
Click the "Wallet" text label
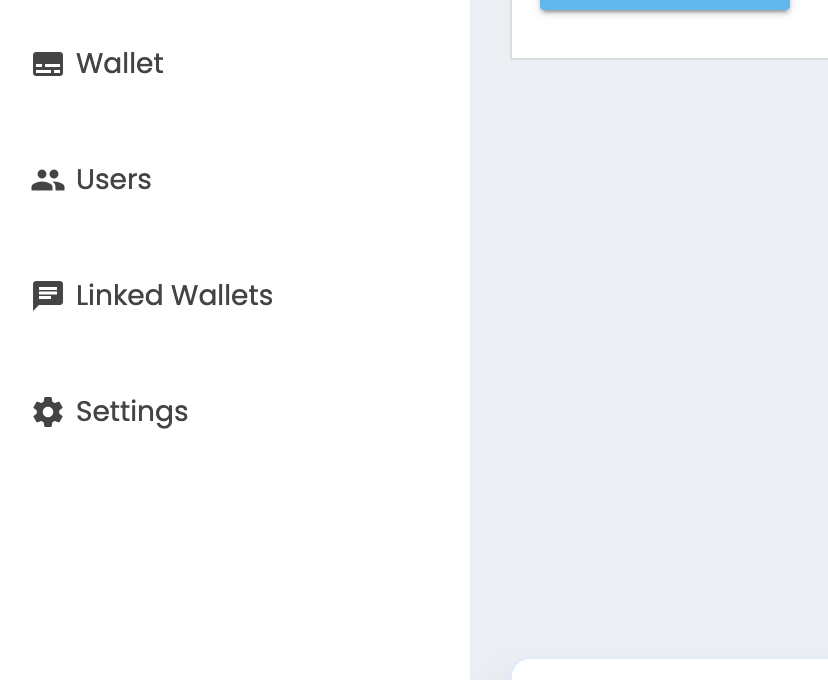[120, 64]
